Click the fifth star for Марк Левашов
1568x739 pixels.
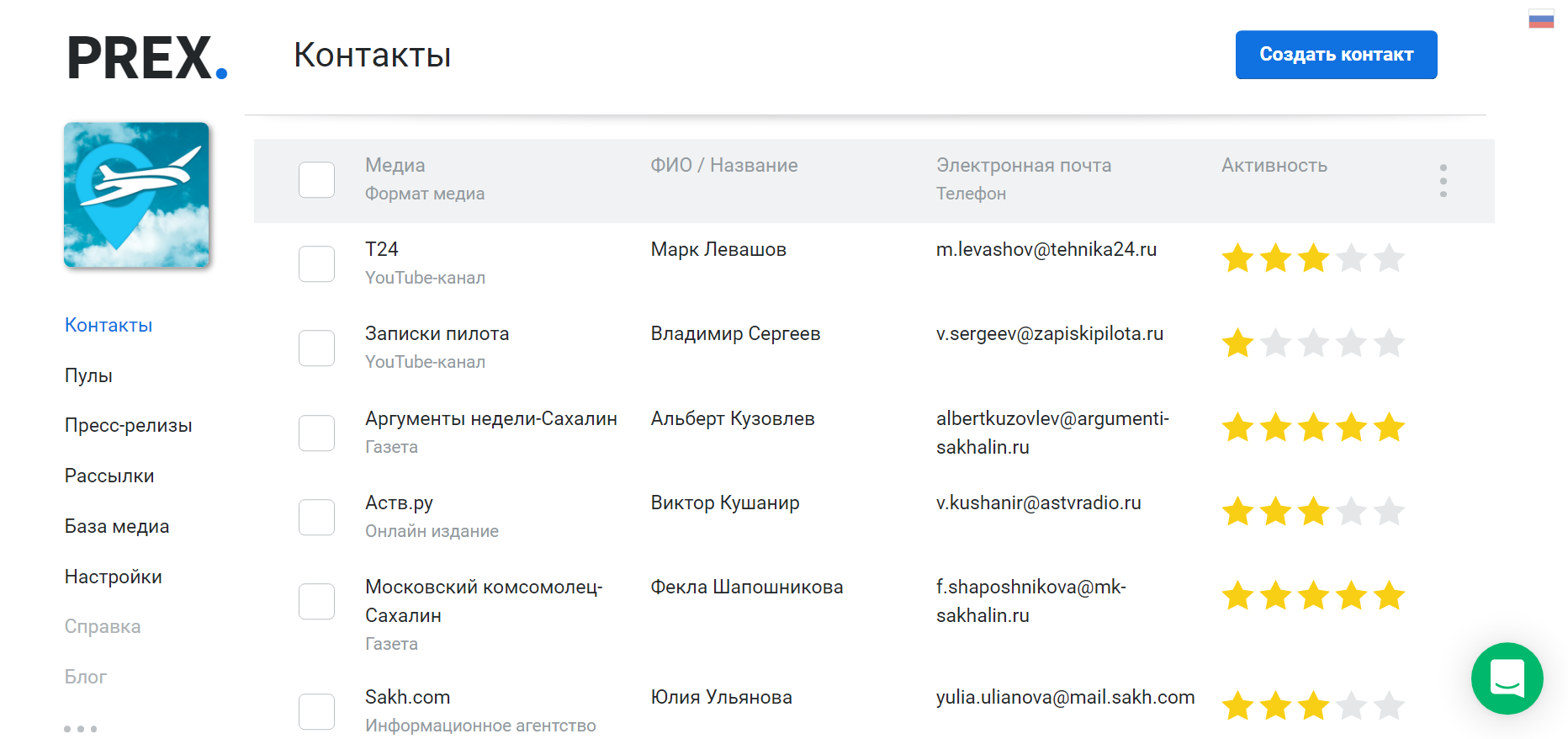[1389, 258]
